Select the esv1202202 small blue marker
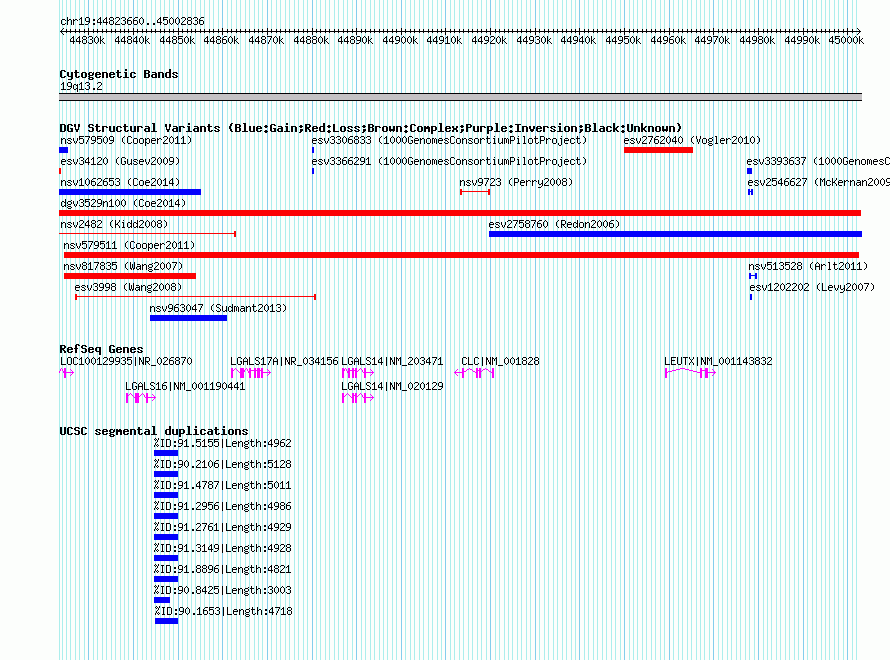 coord(751,297)
